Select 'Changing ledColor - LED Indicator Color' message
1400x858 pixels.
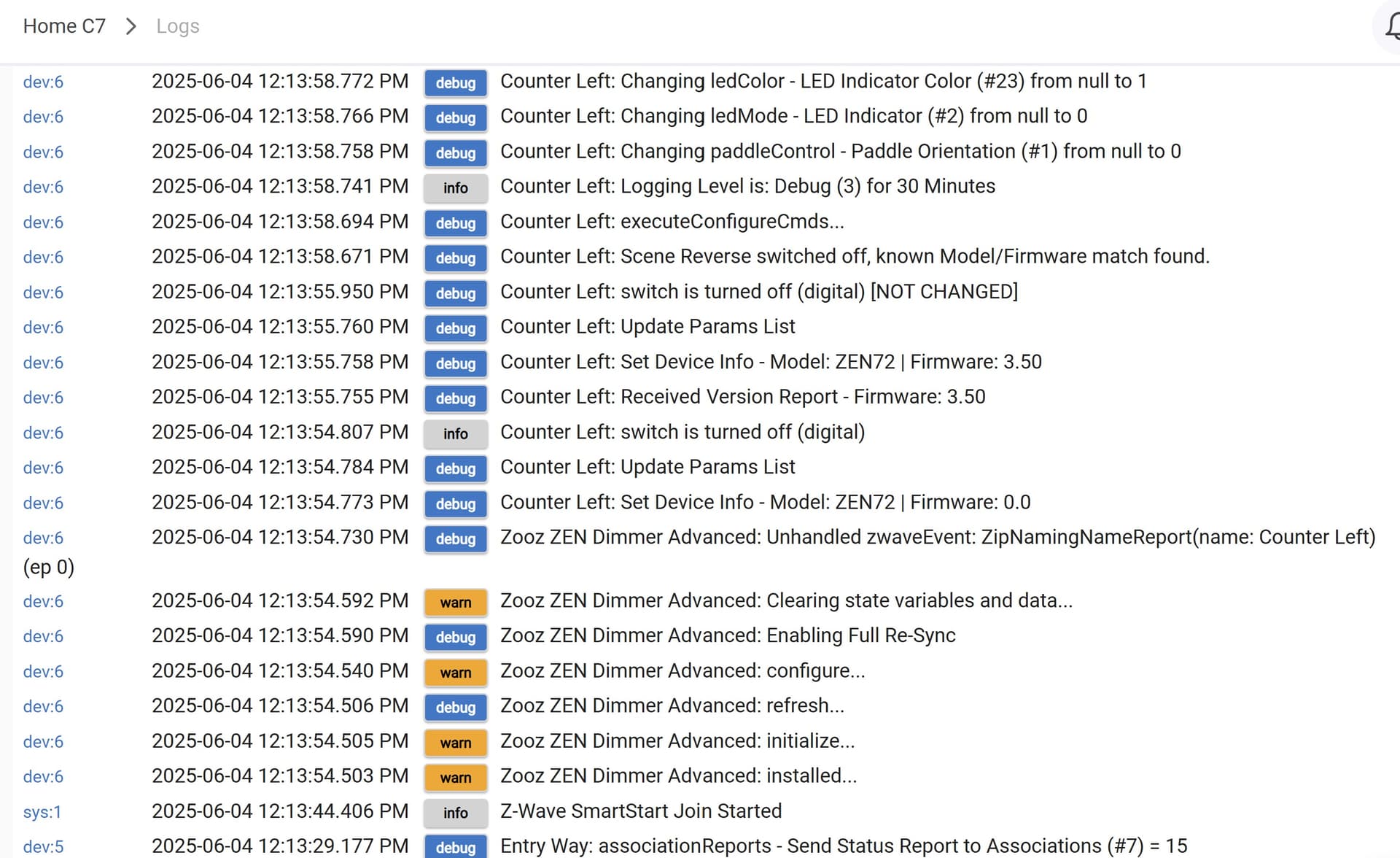(x=823, y=81)
